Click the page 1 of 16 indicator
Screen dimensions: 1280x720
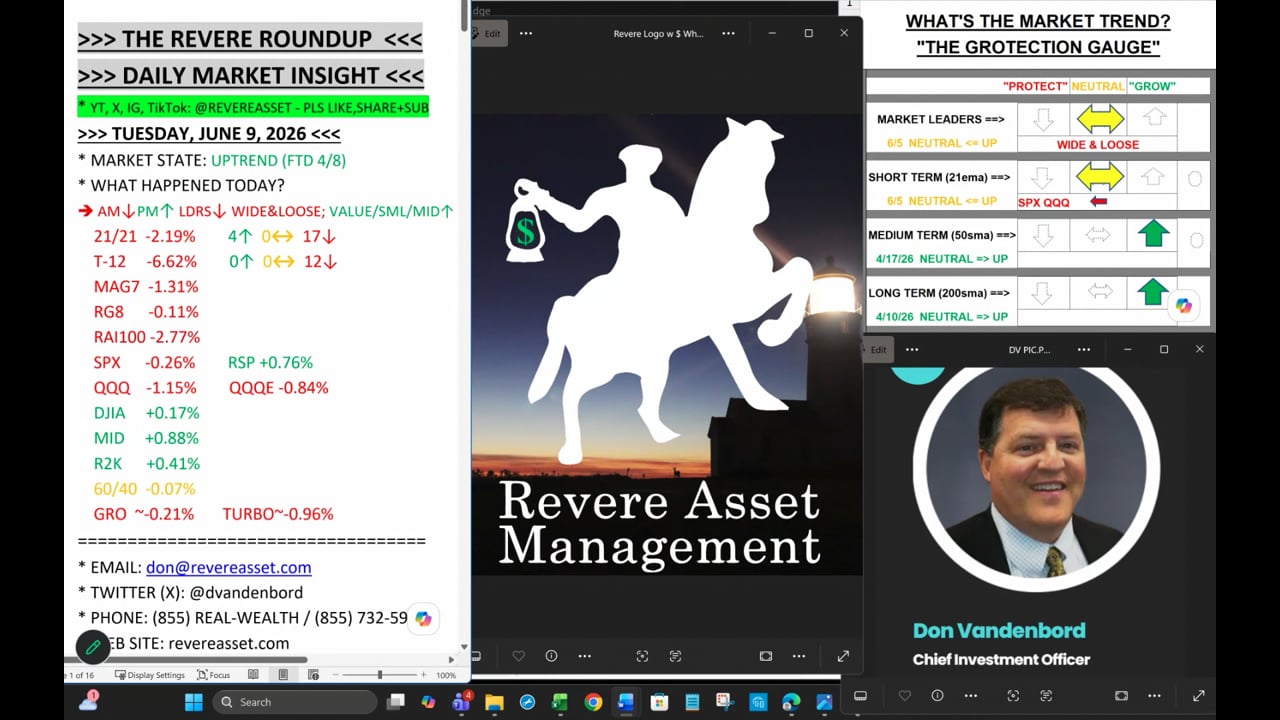click(80, 675)
